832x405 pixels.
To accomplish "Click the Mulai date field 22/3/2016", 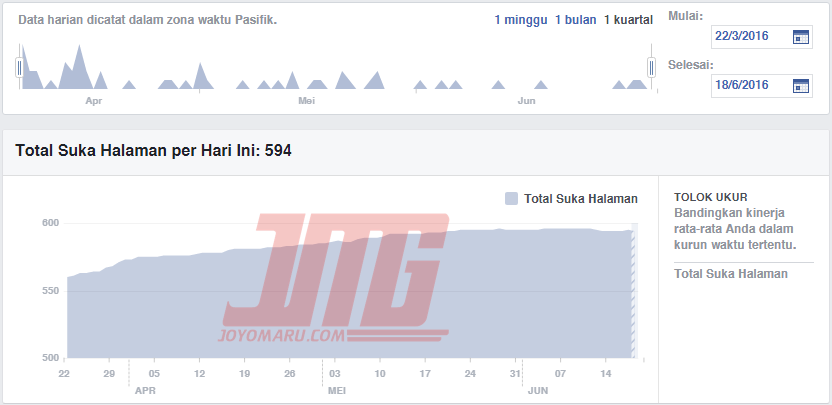I will click(761, 37).
